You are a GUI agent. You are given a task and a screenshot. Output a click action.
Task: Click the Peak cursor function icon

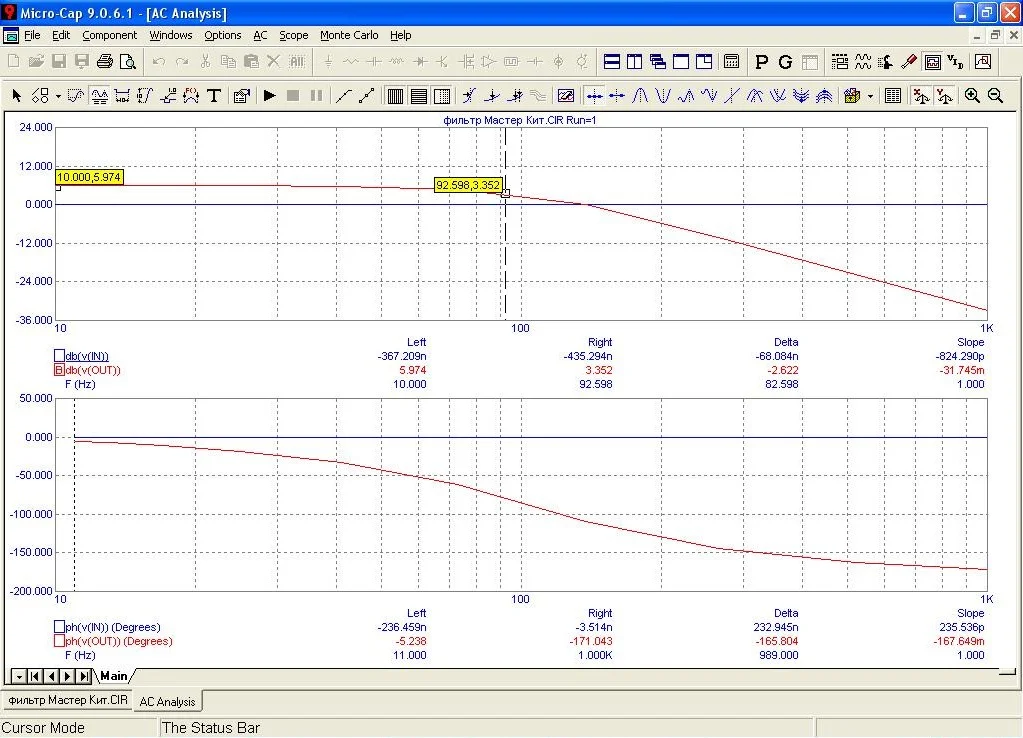tap(640, 96)
